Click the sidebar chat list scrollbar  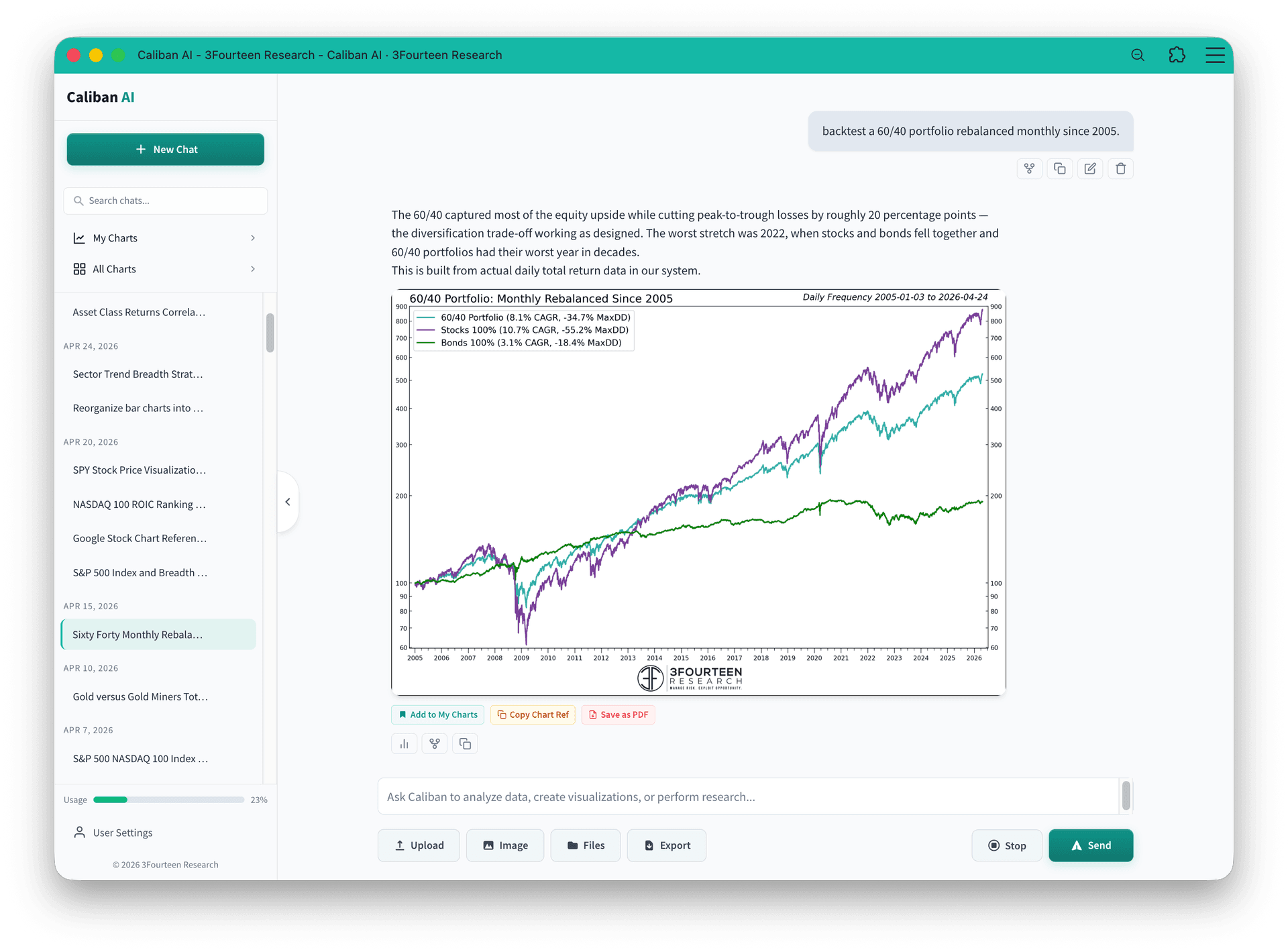click(x=270, y=333)
